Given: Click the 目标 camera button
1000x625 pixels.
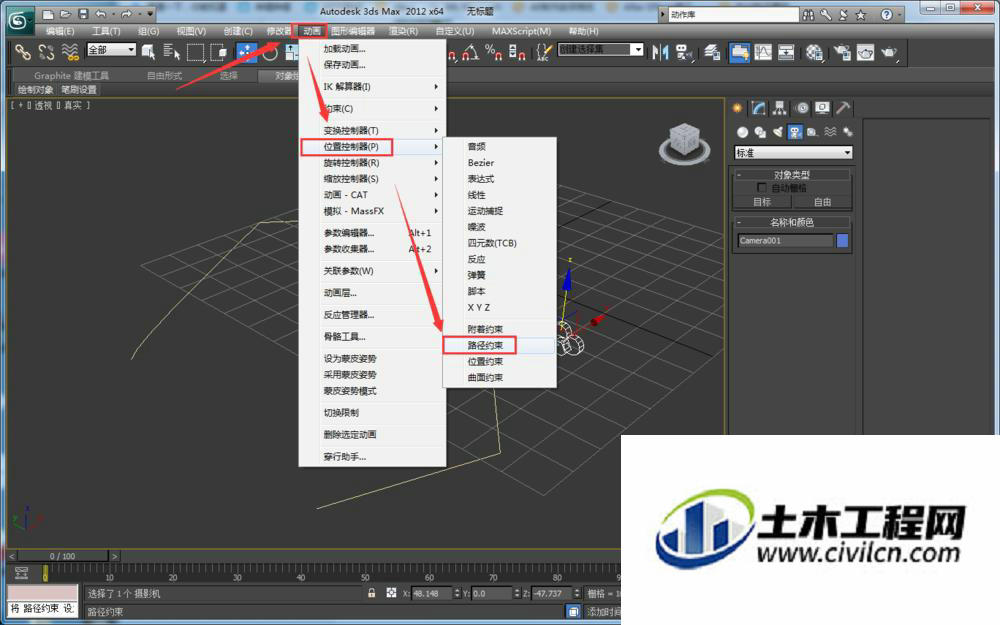Looking at the screenshot, I should (x=762, y=202).
